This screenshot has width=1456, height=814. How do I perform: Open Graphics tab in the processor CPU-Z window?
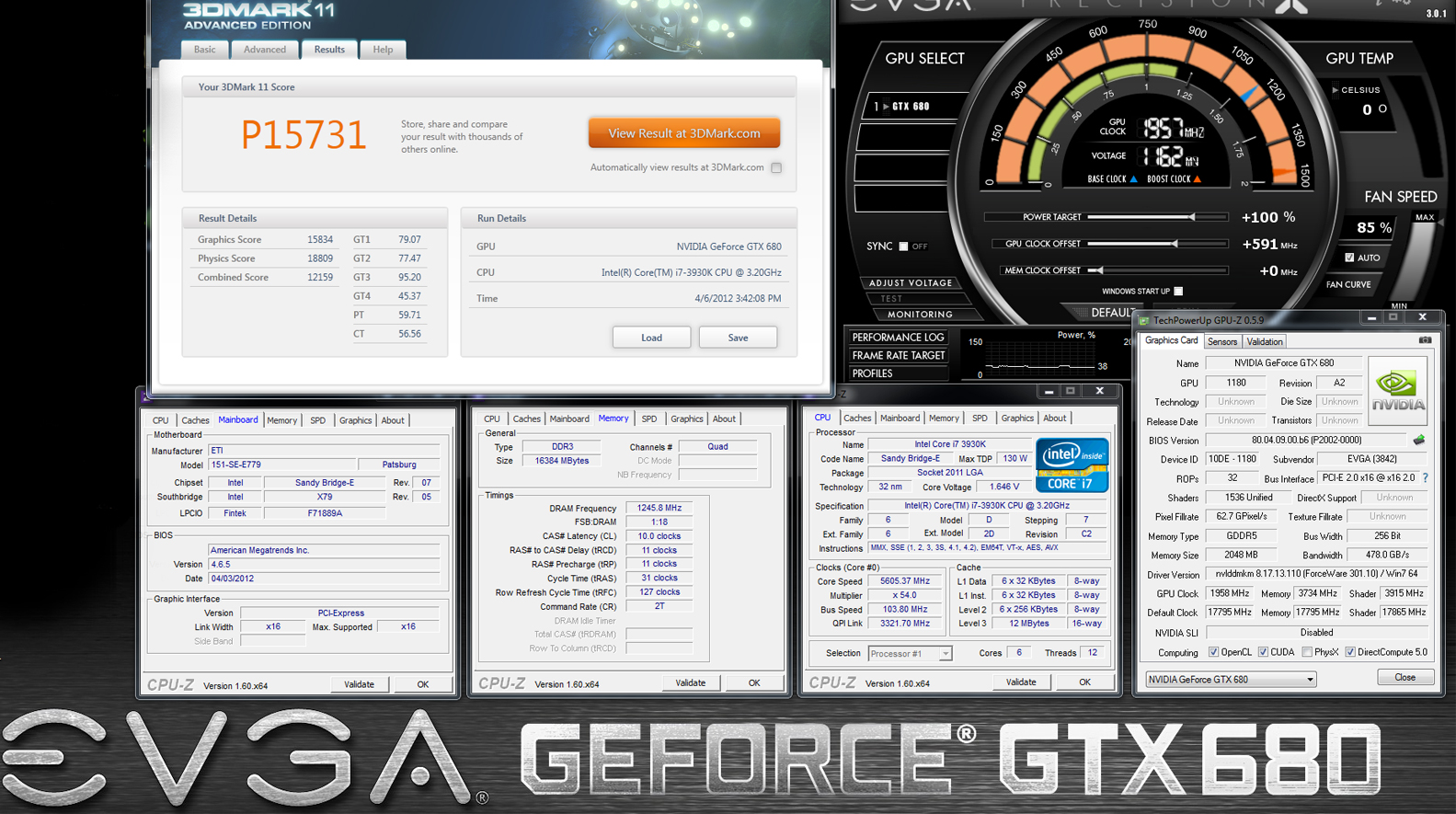[x=1017, y=418]
